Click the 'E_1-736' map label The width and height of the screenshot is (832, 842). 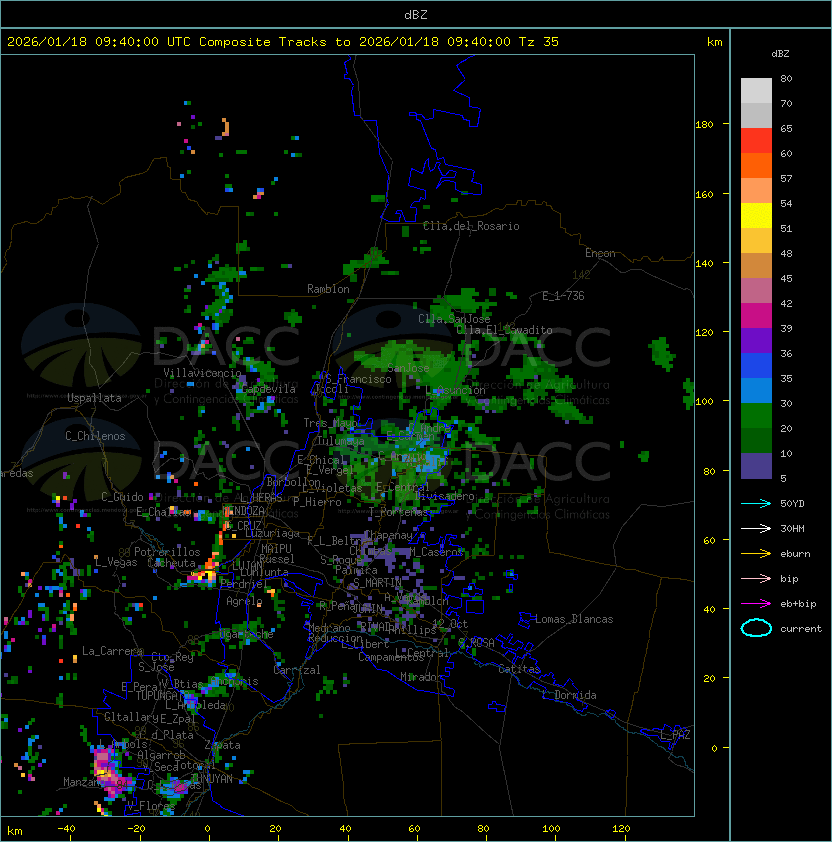(563, 296)
